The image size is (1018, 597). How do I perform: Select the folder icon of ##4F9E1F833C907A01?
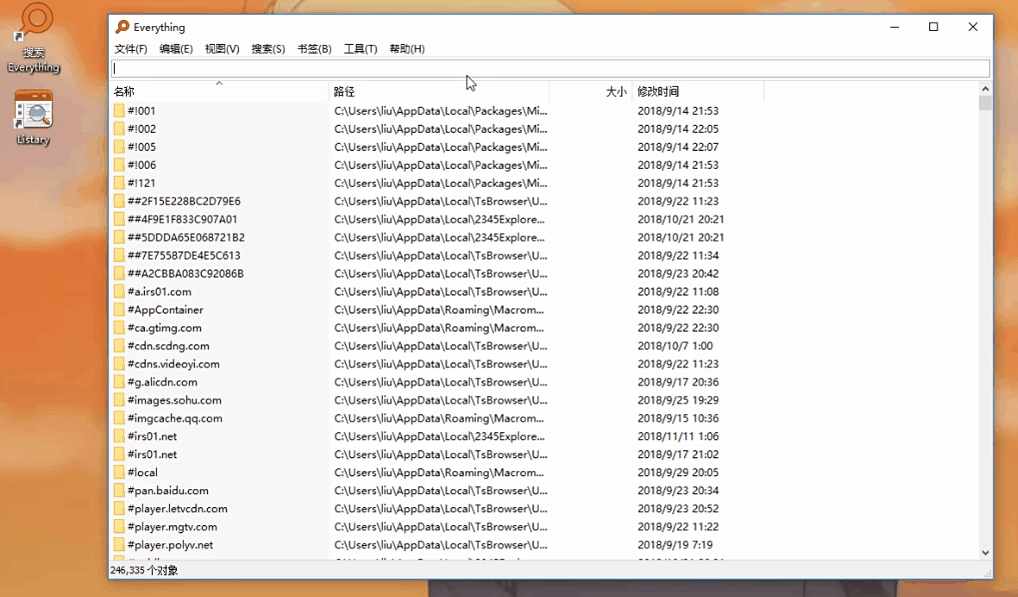(119, 219)
